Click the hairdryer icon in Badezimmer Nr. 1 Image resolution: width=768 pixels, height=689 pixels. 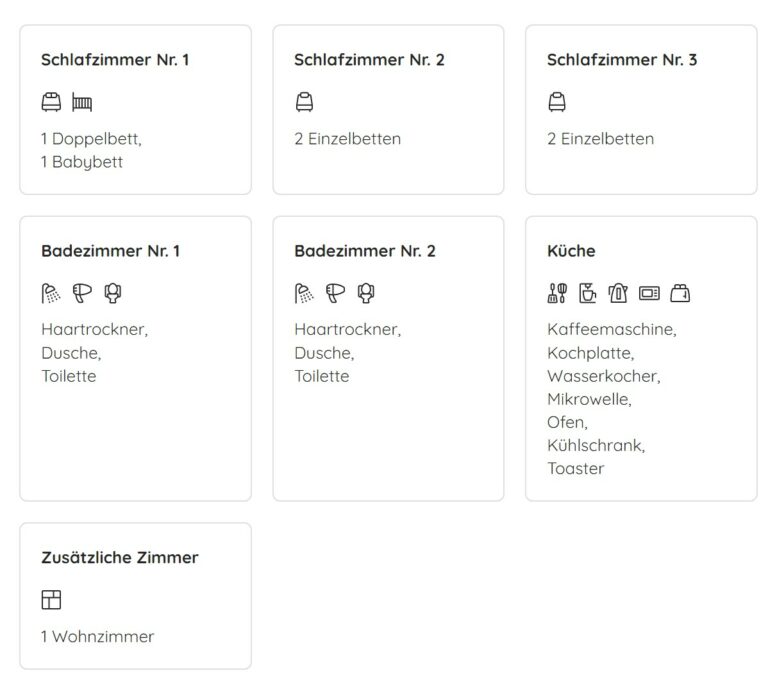tap(82, 293)
